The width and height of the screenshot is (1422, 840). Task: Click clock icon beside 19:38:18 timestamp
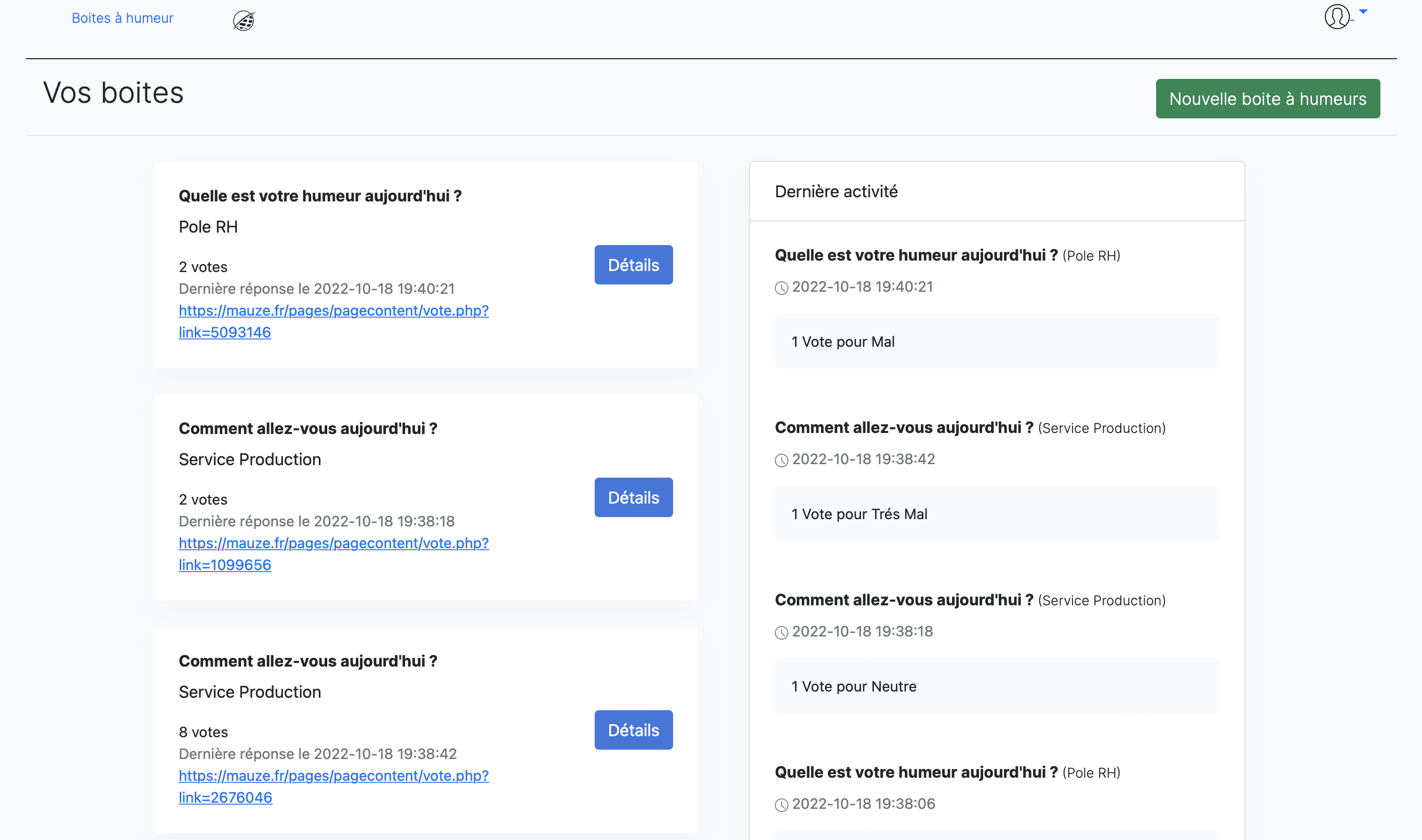pos(781,633)
